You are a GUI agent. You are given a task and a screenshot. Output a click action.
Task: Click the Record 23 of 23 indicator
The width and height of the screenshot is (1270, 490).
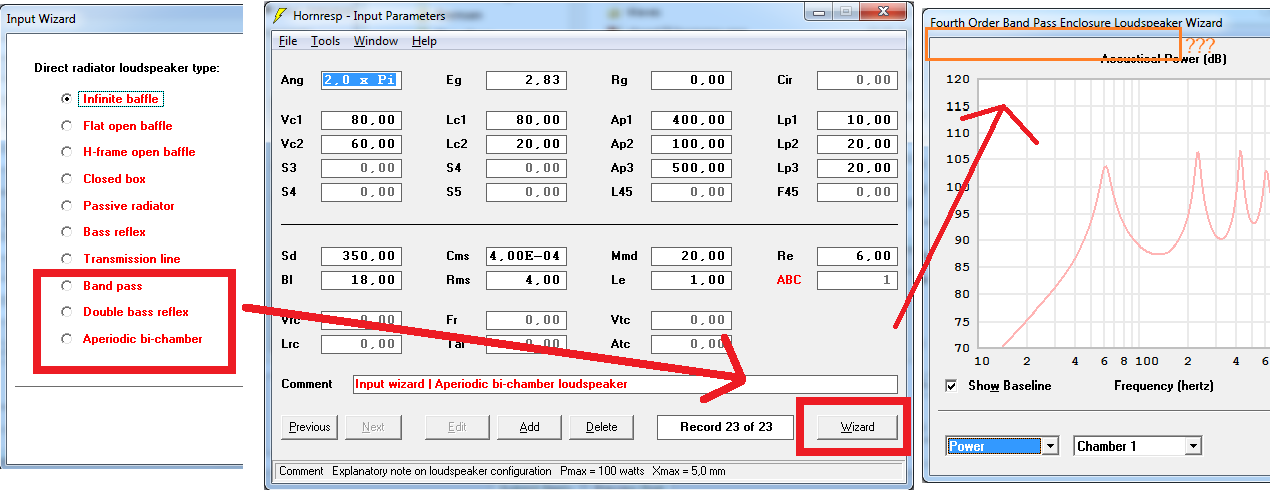(725, 427)
